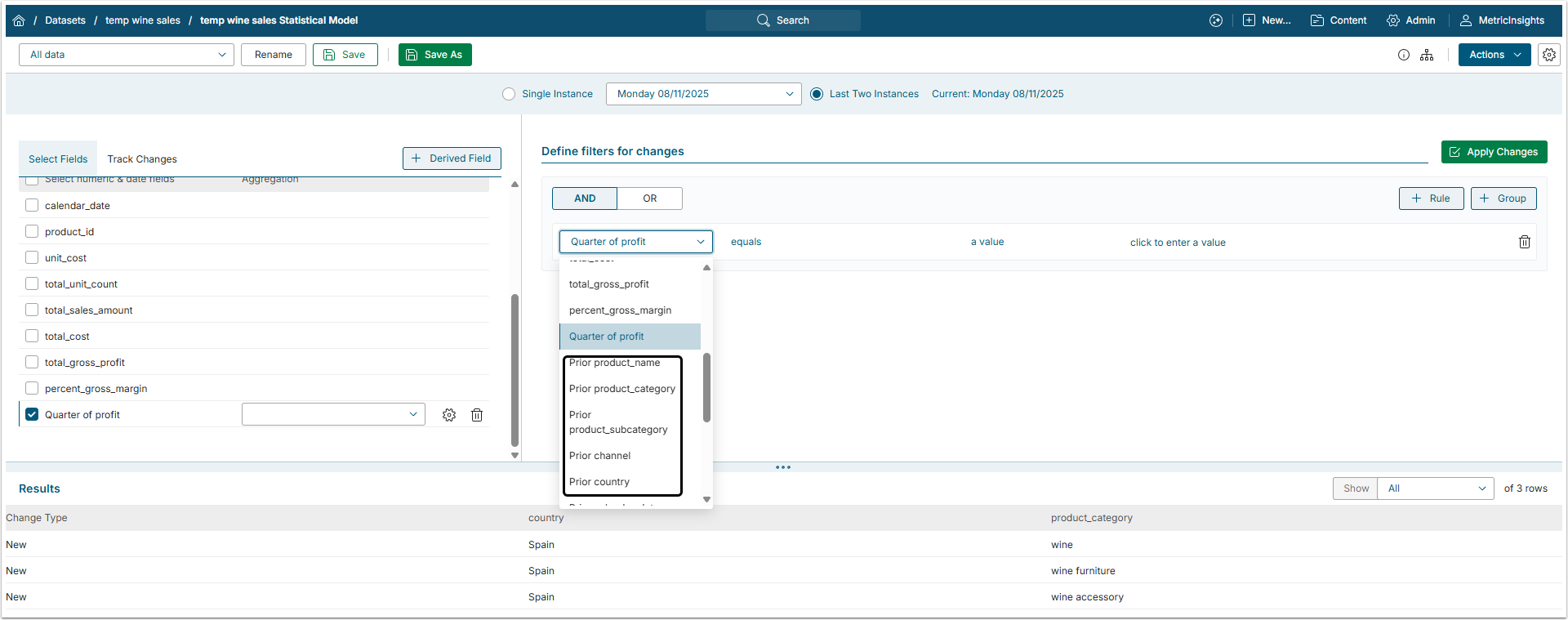
Task: Click the circular favorites icon in the top bar
Action: 1216,20
